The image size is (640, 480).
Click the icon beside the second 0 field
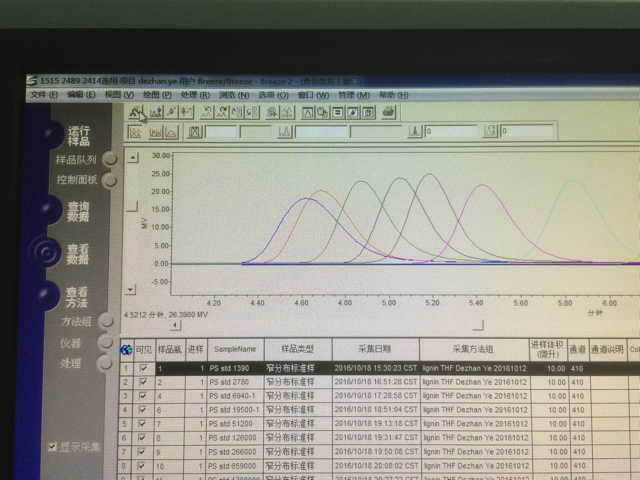click(x=490, y=131)
